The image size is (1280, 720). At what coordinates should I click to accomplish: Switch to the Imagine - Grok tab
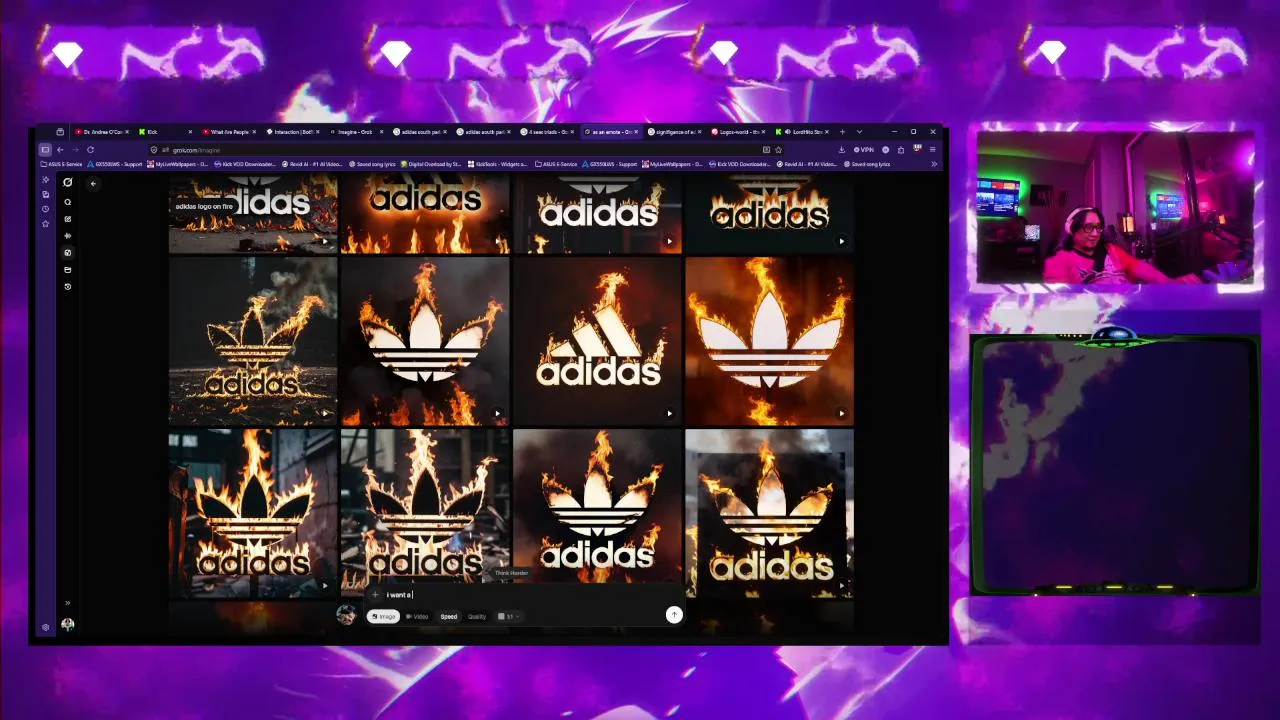click(x=356, y=132)
